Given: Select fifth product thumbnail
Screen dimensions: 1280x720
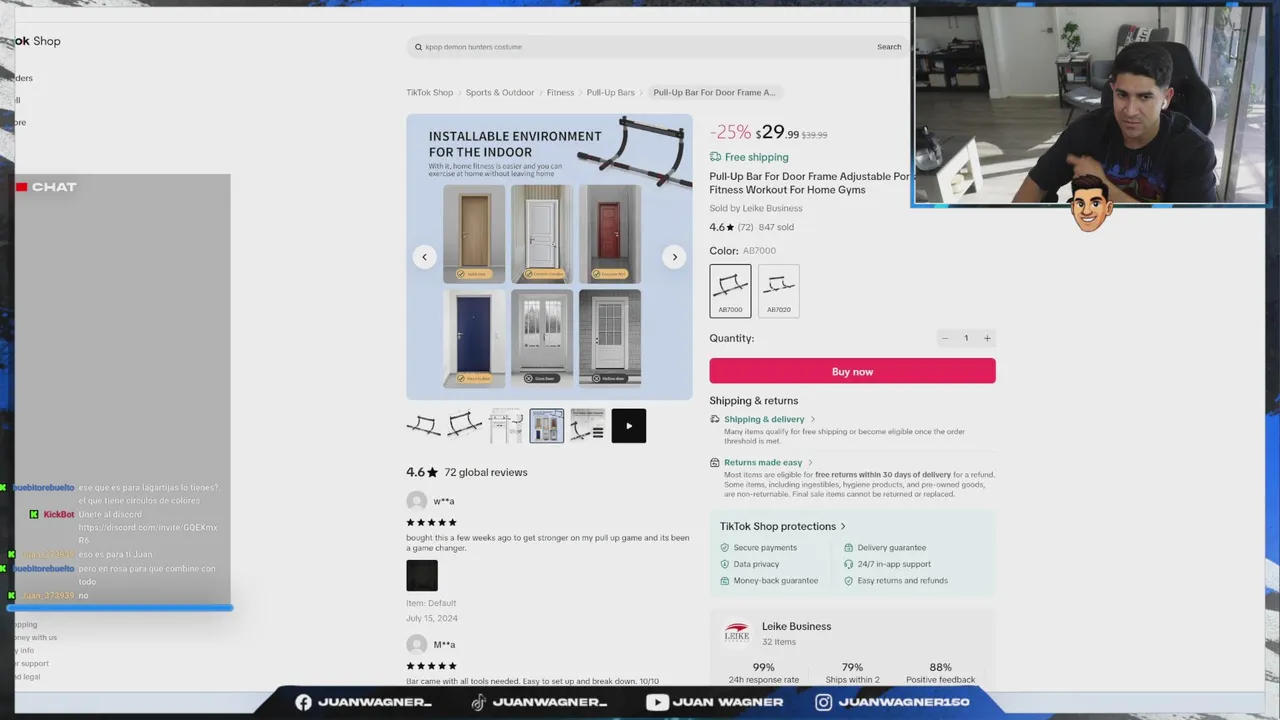Looking at the screenshot, I should point(587,426).
